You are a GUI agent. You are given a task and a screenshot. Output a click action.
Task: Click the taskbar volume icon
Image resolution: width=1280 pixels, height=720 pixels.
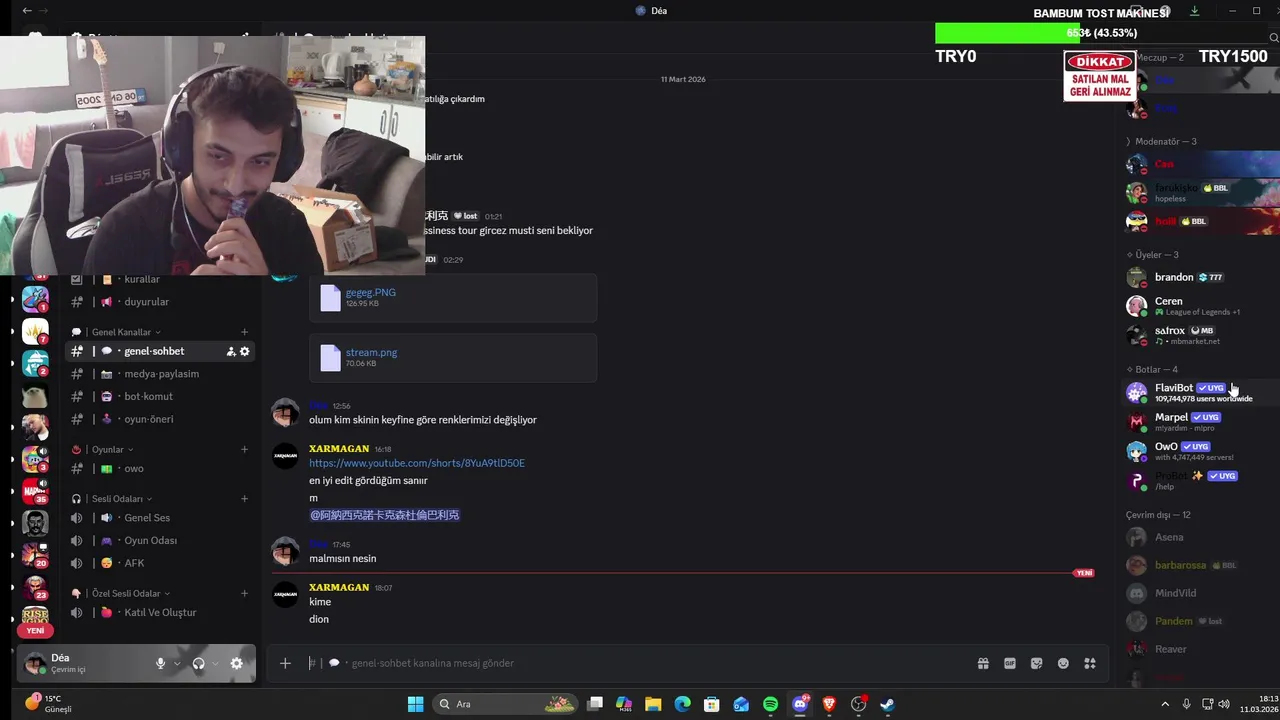1224,704
